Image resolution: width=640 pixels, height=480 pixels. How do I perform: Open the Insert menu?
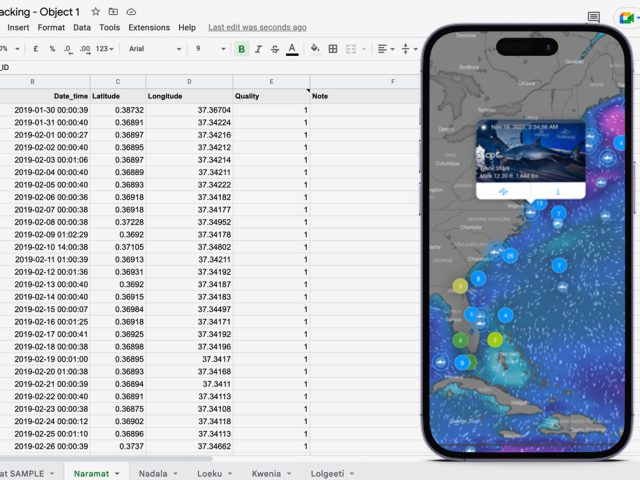(x=18, y=27)
